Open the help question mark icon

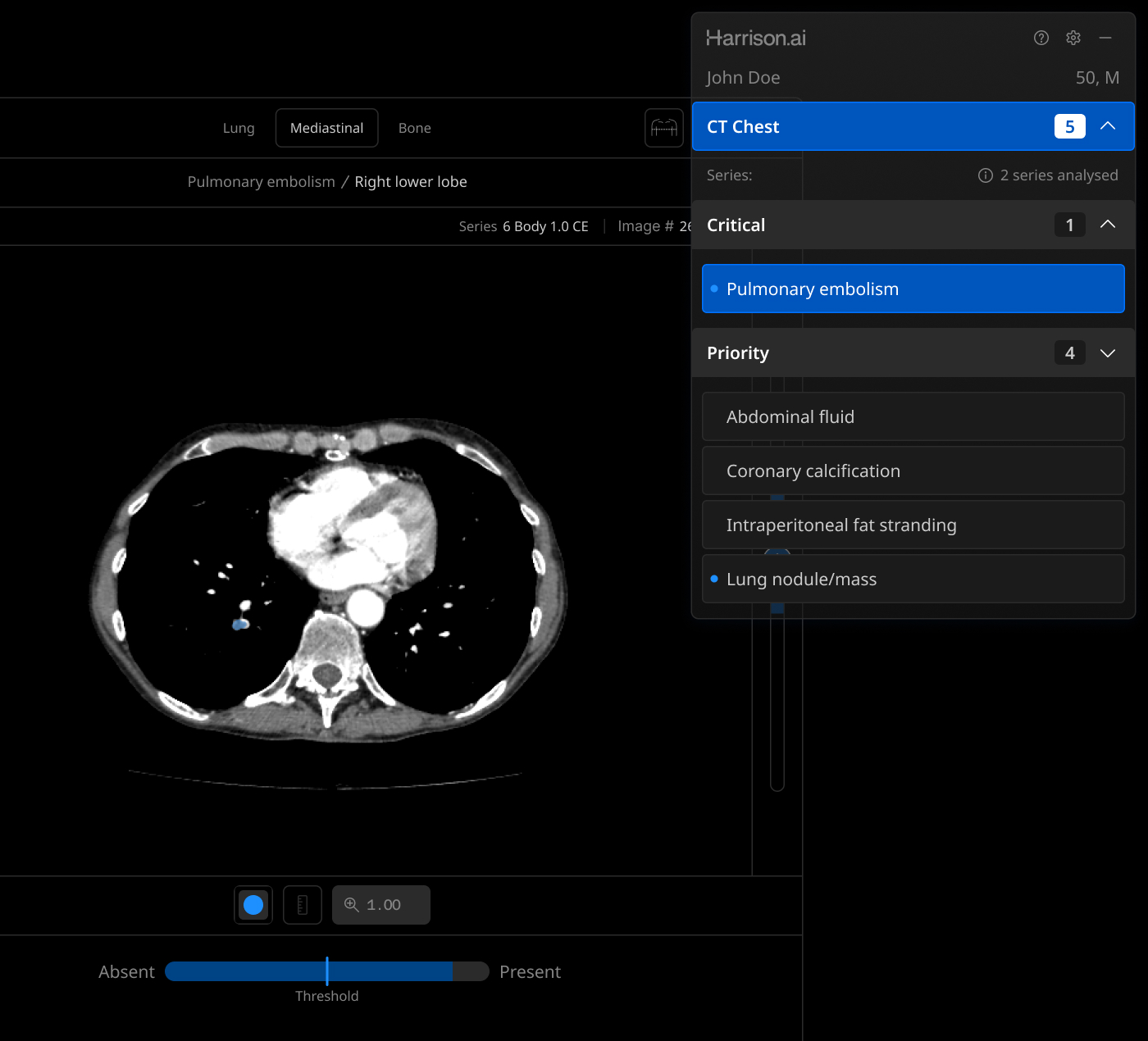point(1041,38)
